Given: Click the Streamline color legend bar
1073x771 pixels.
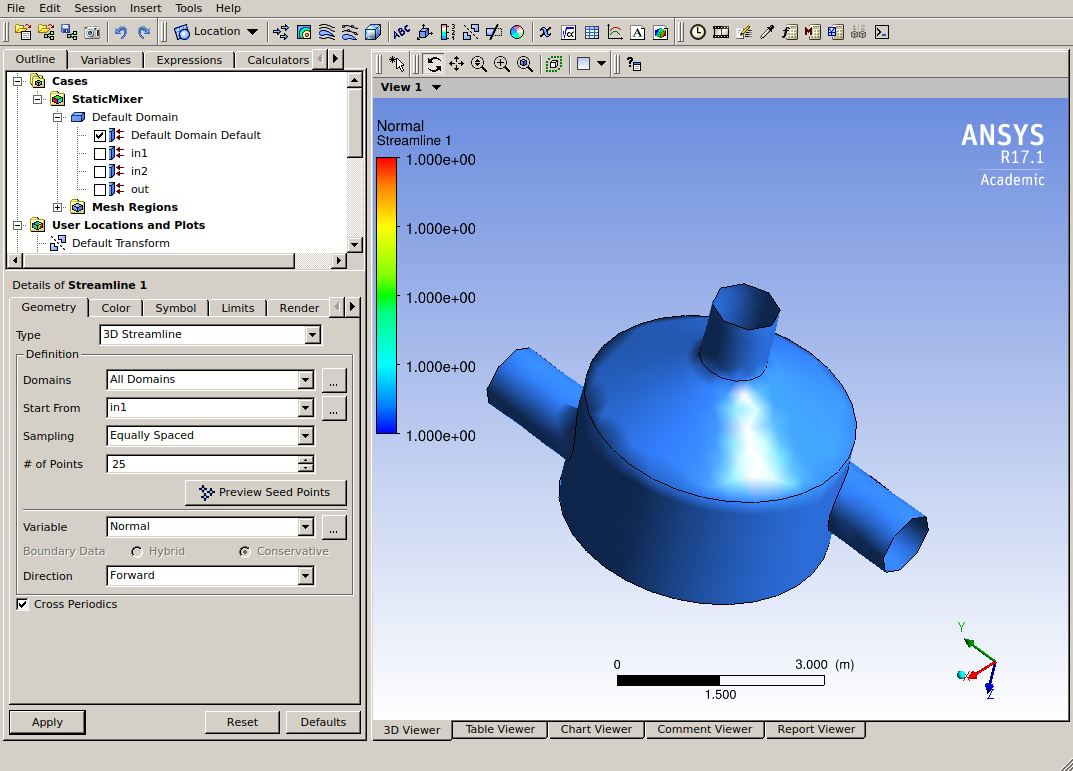Looking at the screenshot, I should click(387, 296).
